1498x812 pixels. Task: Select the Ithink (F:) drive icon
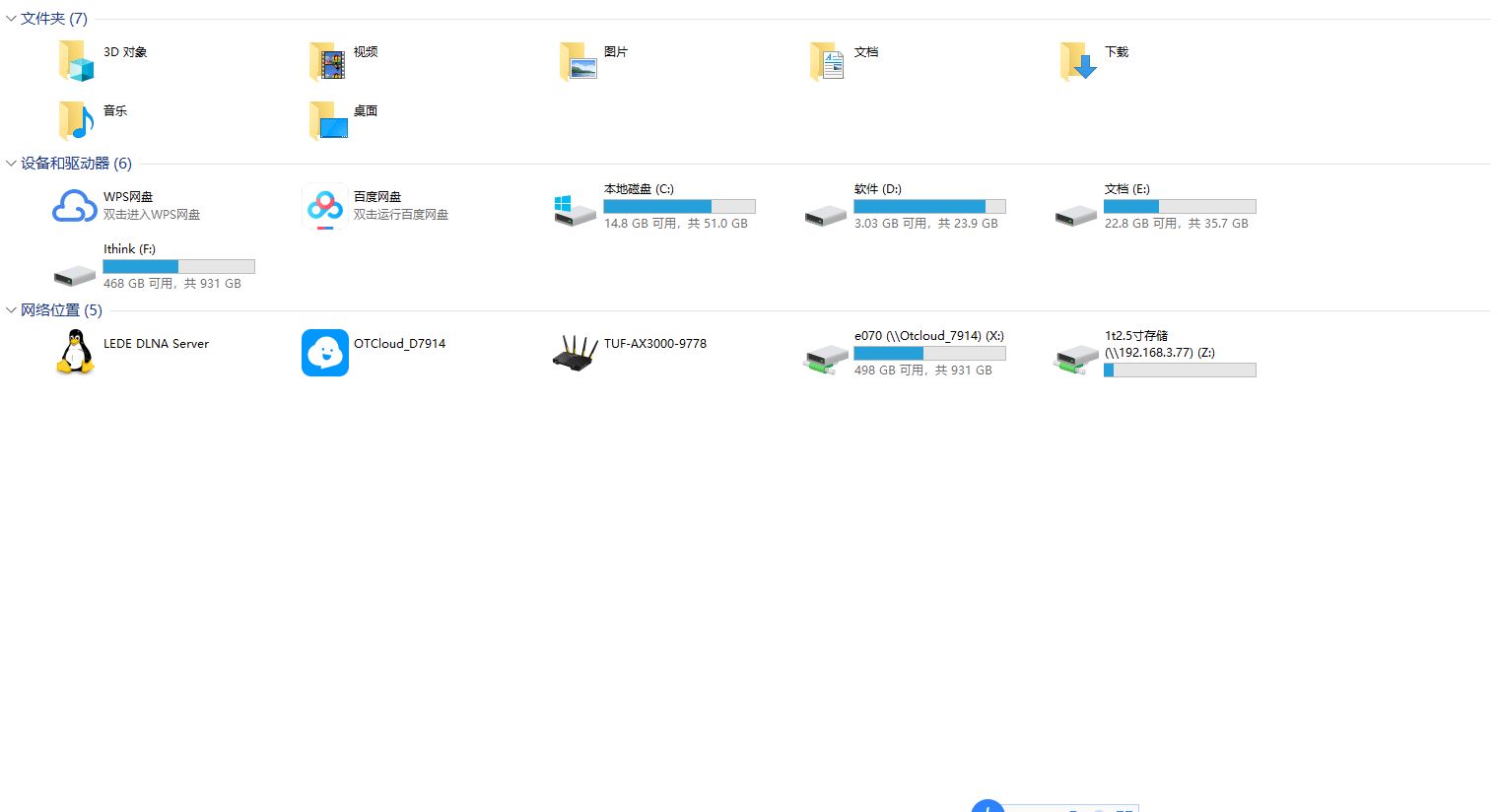point(75,275)
